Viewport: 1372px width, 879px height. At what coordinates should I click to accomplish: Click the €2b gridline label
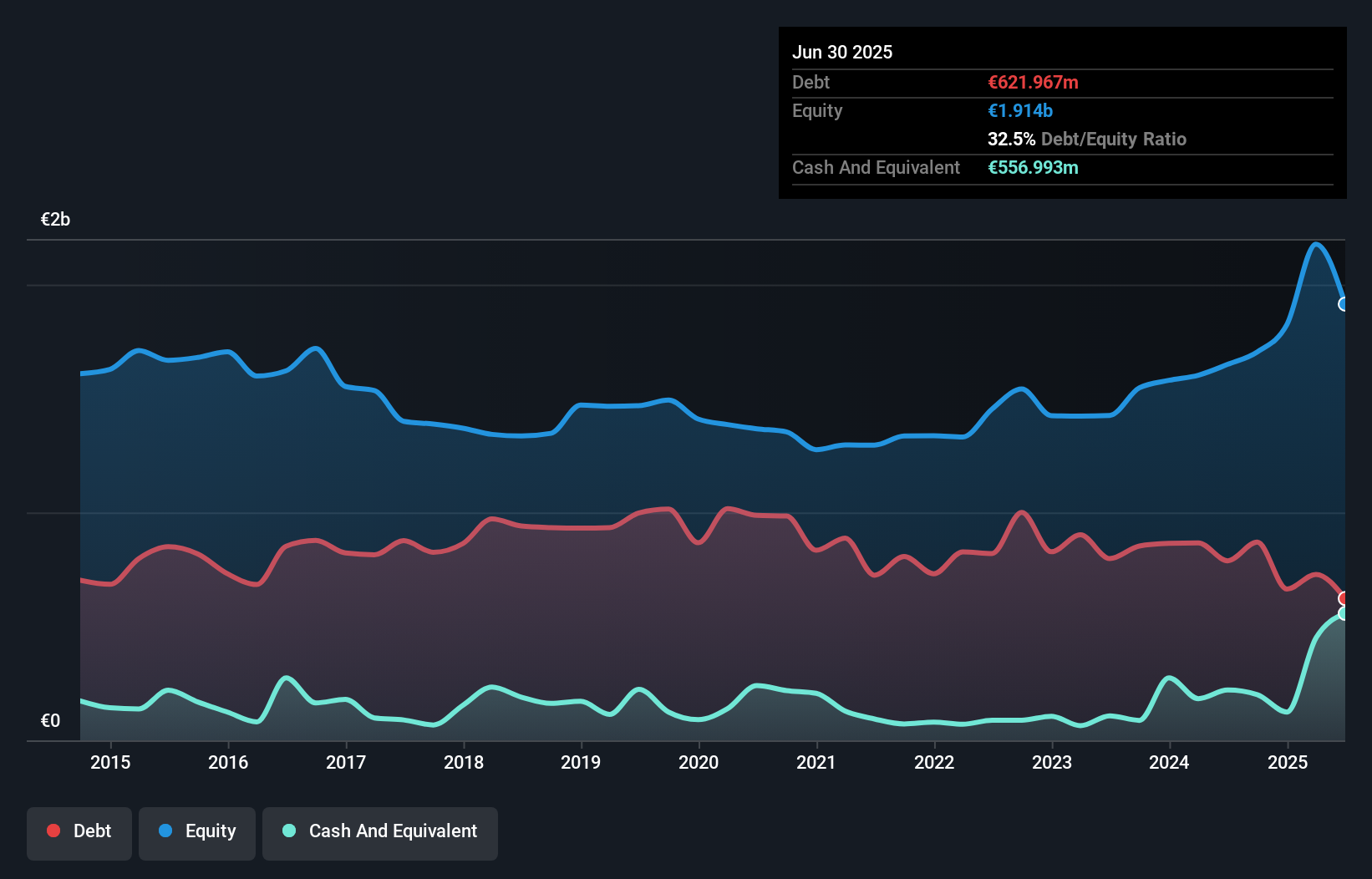[x=55, y=219]
